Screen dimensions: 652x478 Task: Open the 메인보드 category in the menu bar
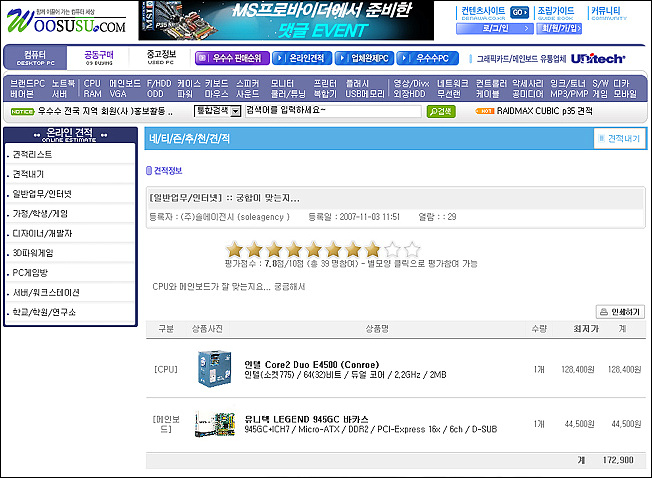click(x=125, y=84)
